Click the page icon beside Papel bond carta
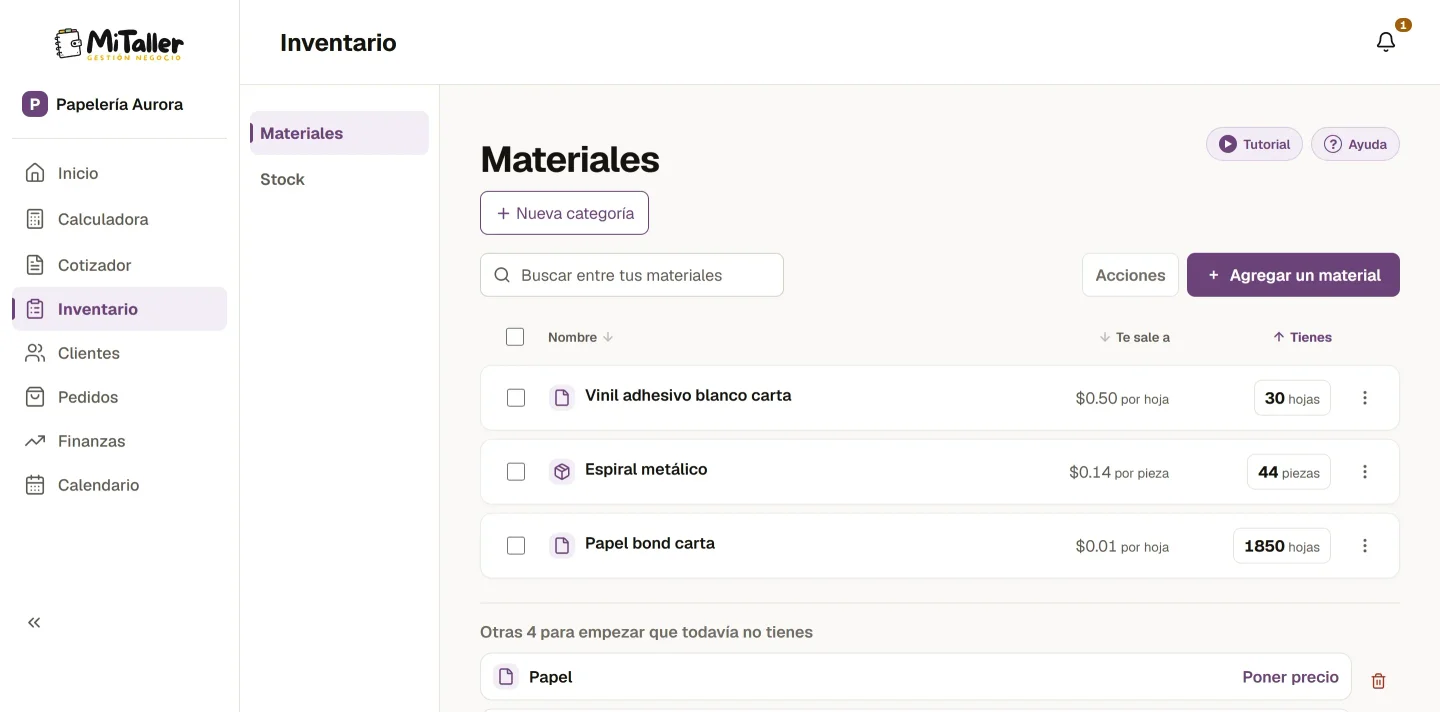 (x=562, y=546)
